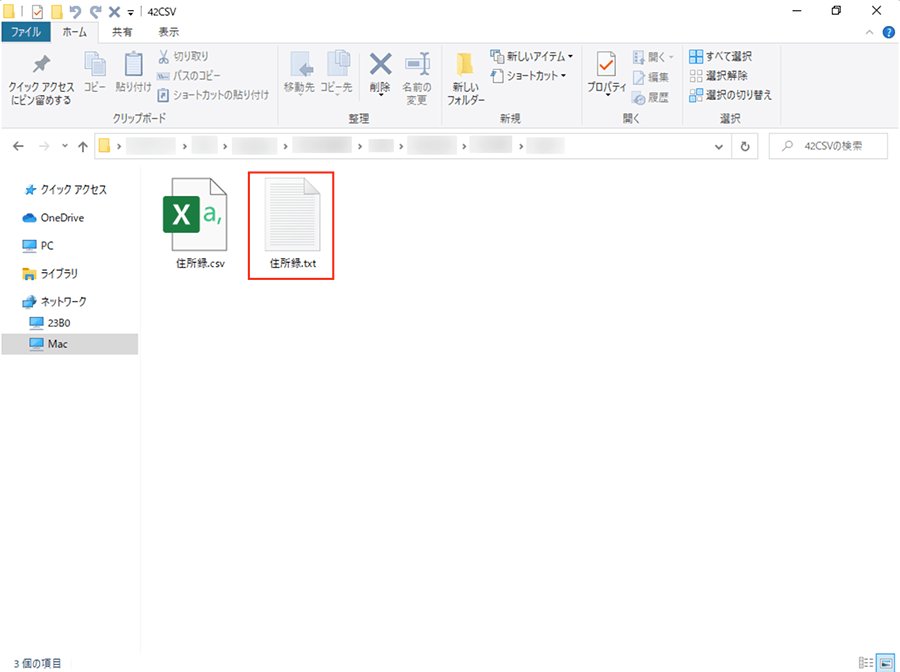
Task: Click Delete X in quick access toolbar
Action: 114,11
